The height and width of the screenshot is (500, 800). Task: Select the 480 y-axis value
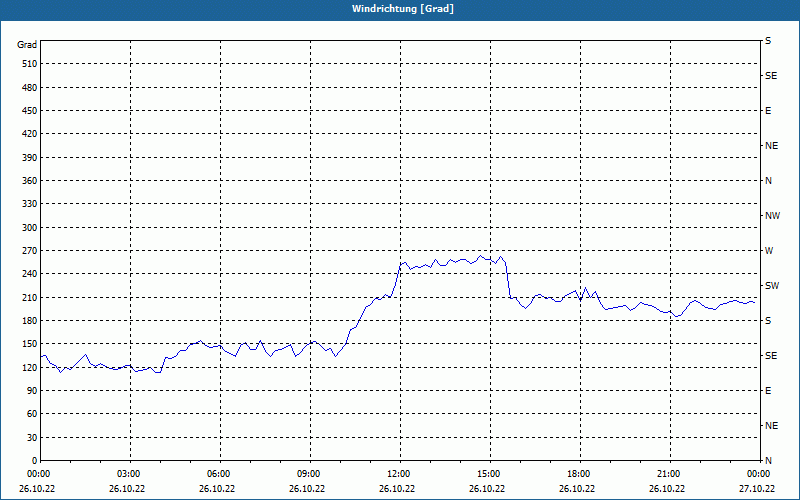click(30, 88)
